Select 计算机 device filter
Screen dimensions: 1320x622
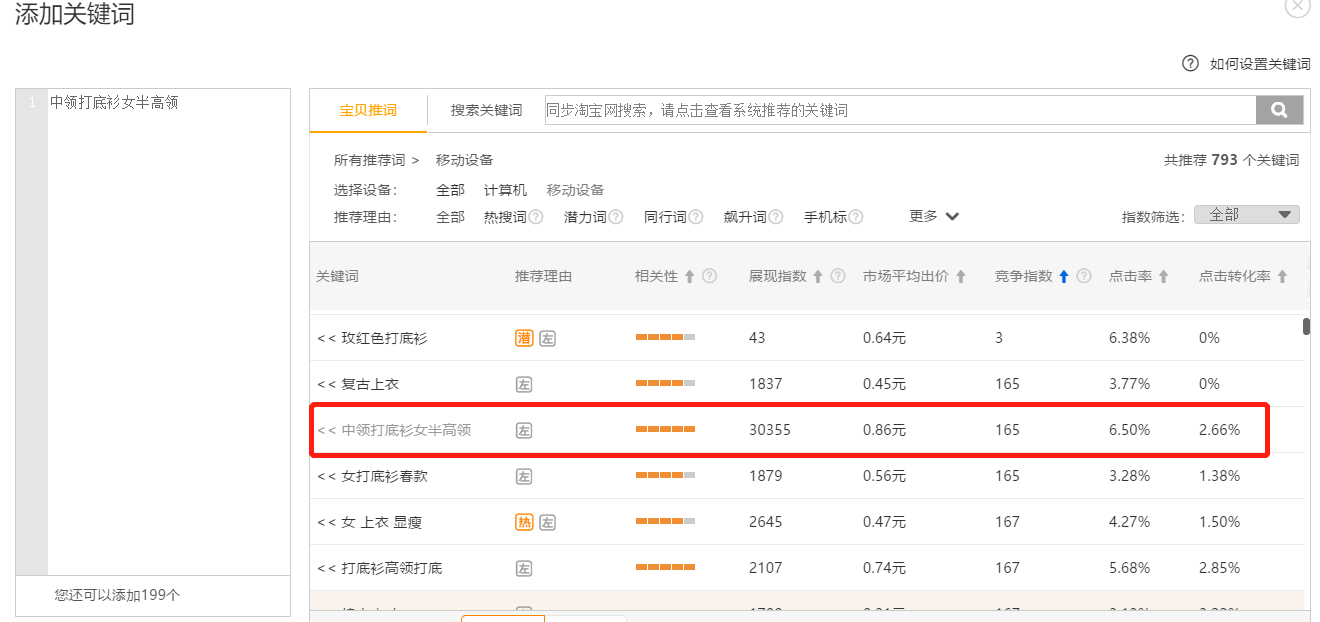(x=505, y=190)
